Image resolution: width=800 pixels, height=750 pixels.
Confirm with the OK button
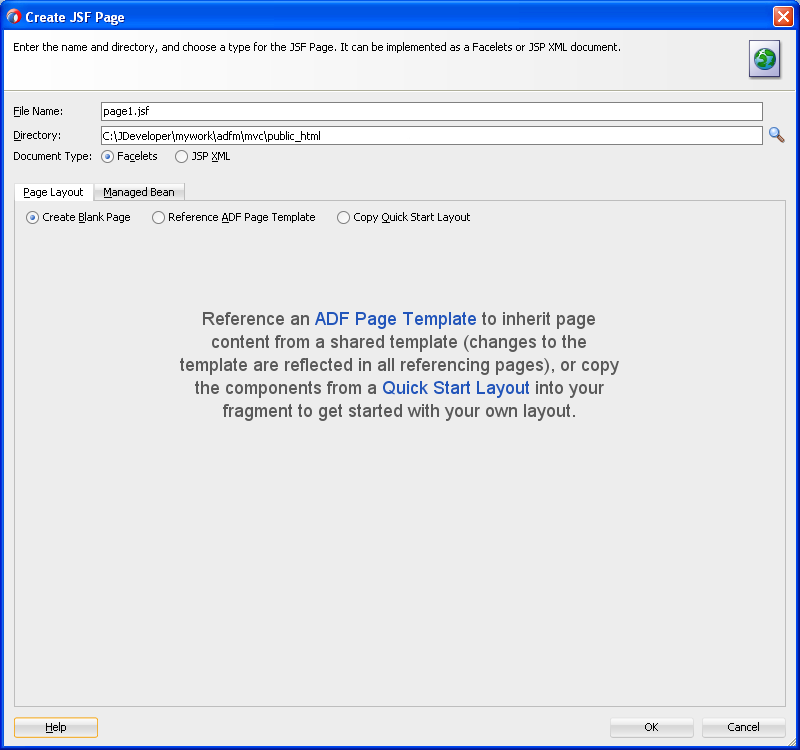(x=652, y=727)
